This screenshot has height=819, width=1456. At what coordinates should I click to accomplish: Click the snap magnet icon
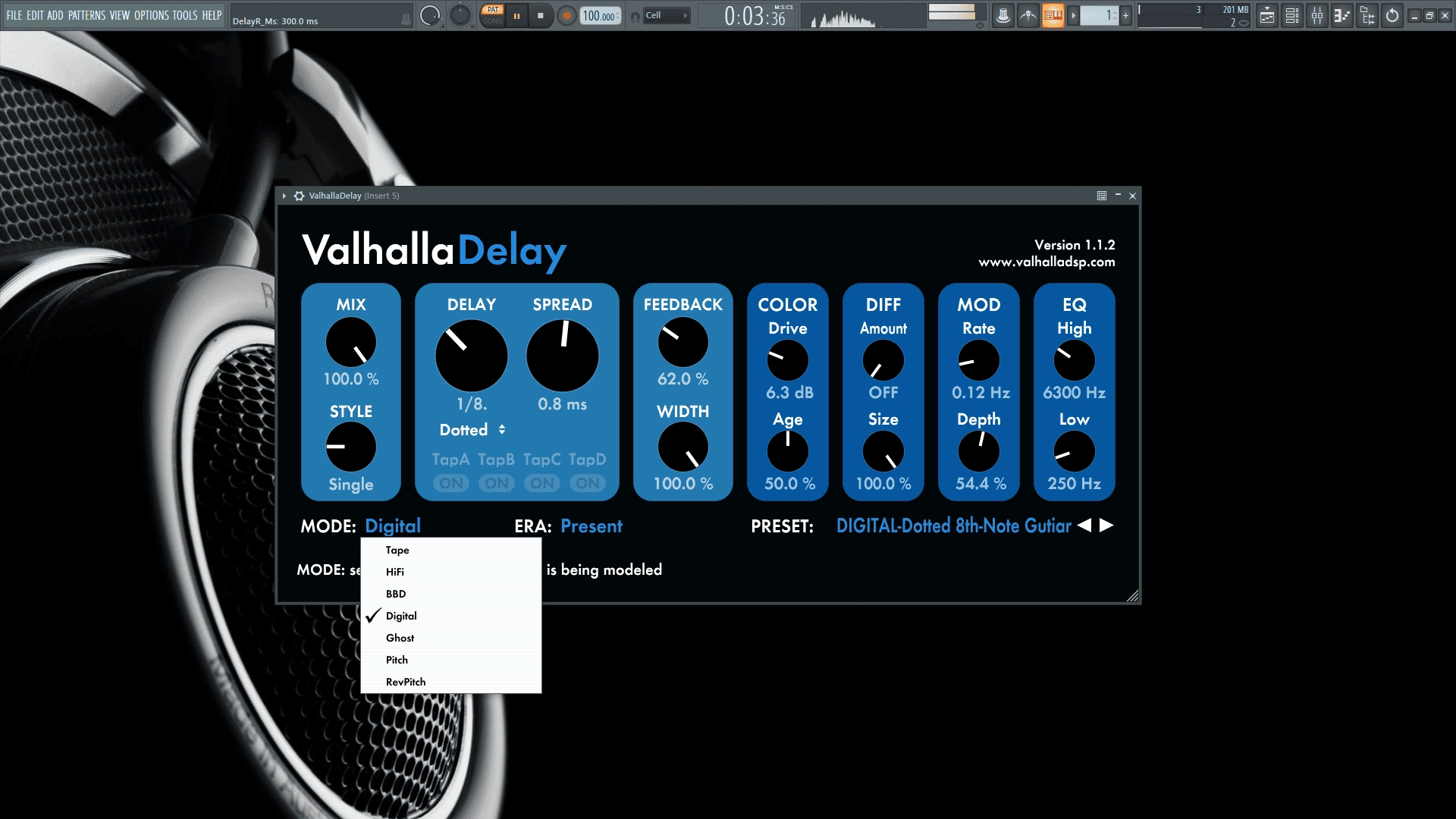[x=635, y=16]
